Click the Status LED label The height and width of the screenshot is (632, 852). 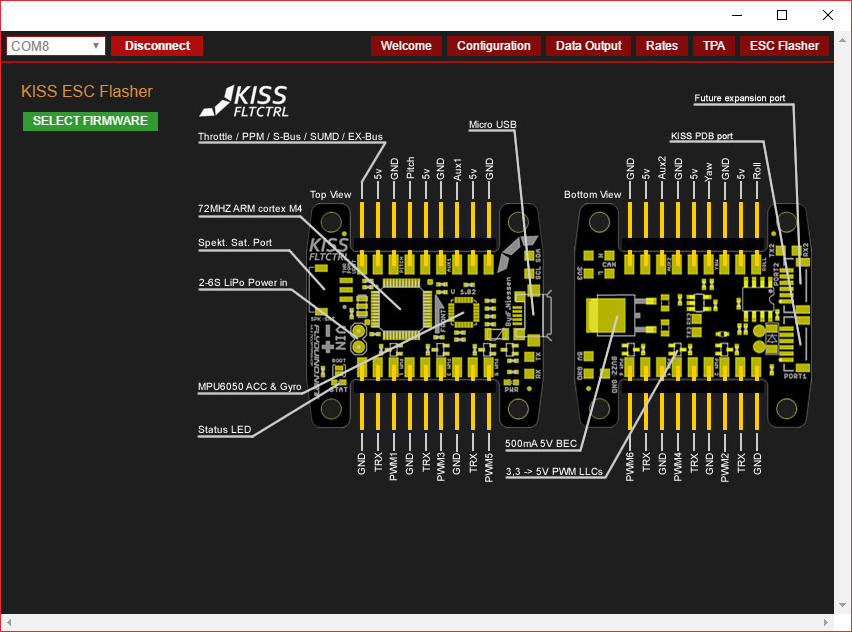coord(224,430)
